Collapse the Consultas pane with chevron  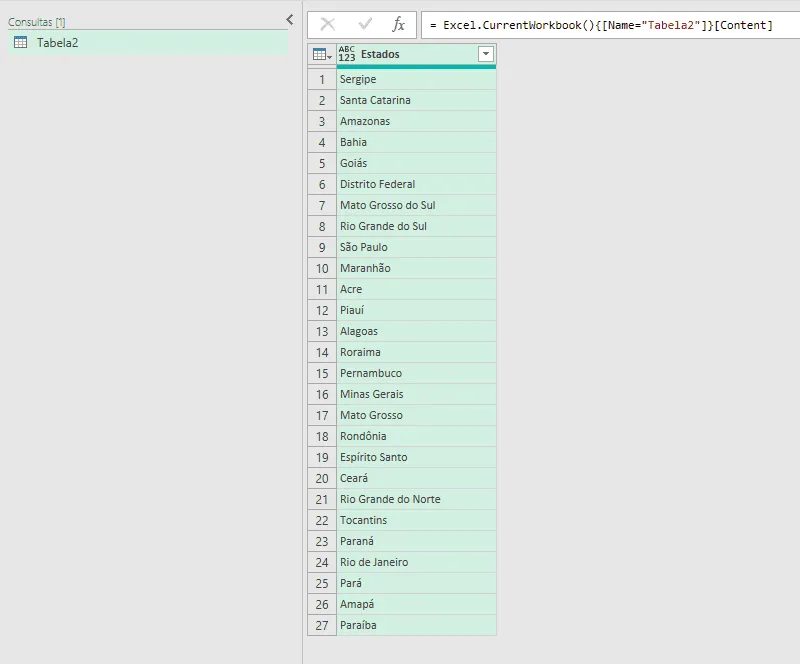[289, 20]
